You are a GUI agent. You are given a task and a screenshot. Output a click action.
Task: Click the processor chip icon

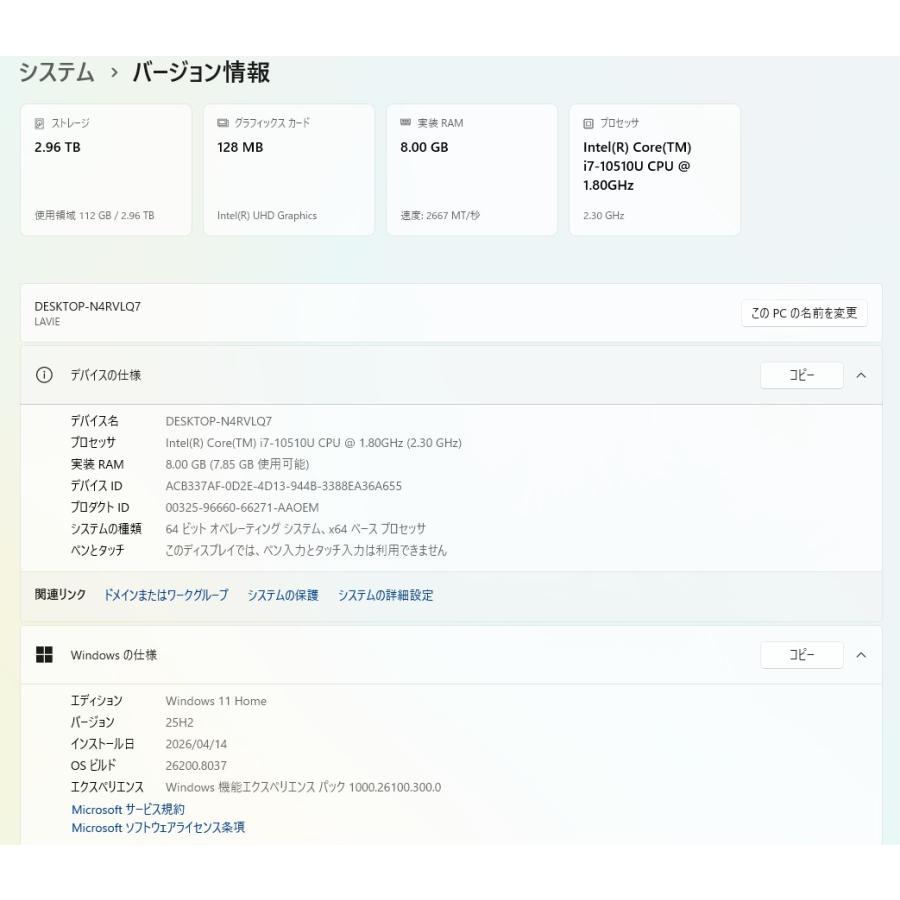588,123
